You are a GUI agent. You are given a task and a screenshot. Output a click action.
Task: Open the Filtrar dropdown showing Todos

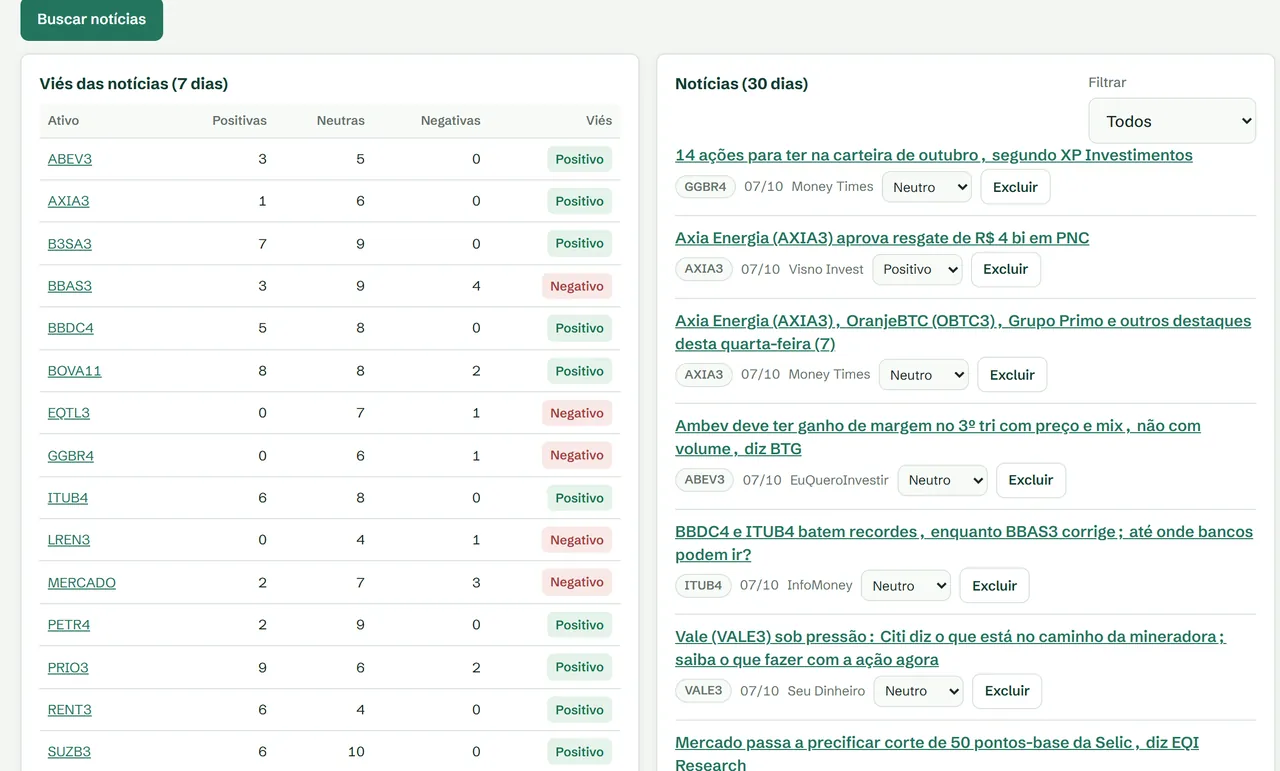click(1172, 121)
